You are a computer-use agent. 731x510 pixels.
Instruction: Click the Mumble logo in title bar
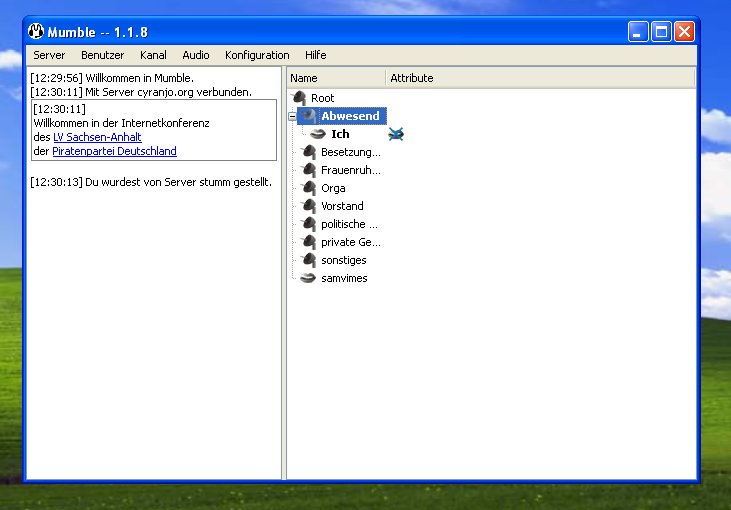click(36, 31)
